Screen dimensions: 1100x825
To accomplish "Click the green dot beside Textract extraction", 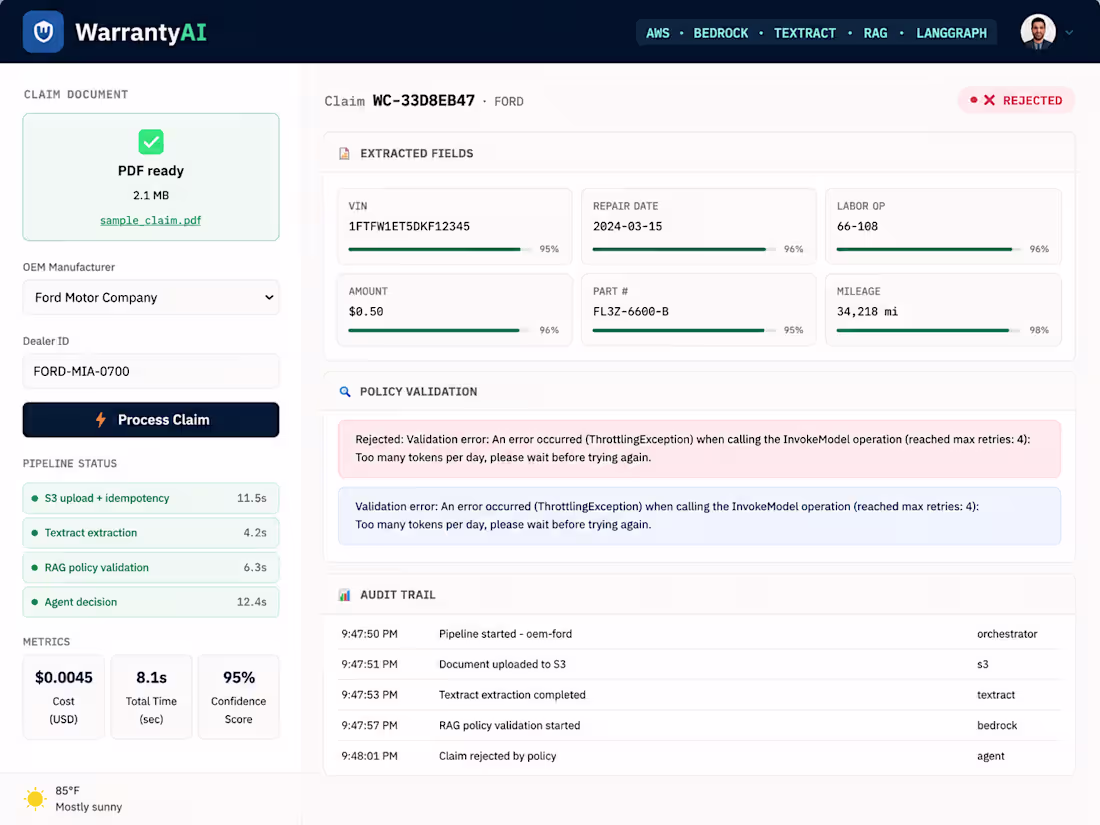I will coord(34,532).
